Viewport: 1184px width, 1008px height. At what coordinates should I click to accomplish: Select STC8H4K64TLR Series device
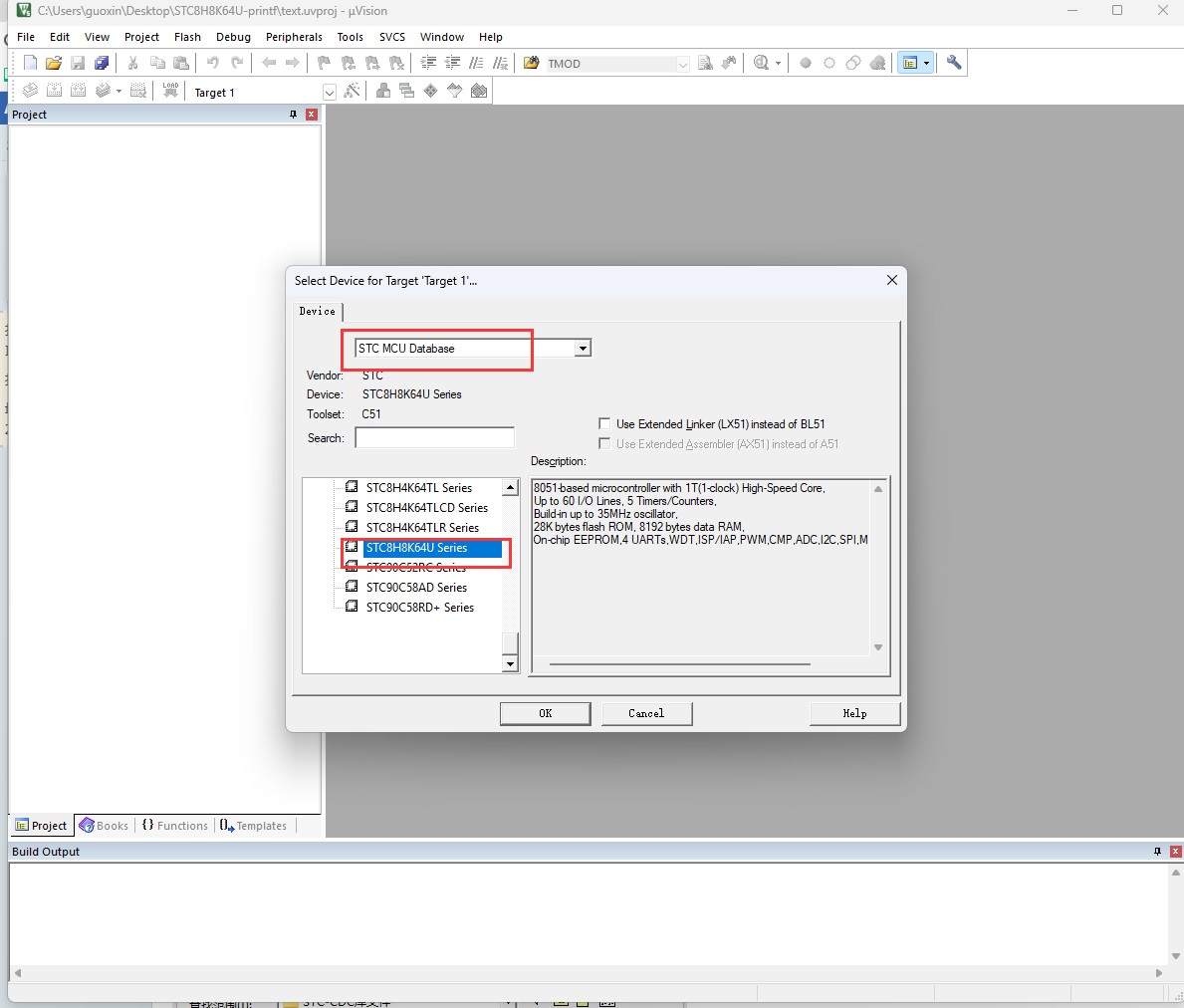coord(422,527)
